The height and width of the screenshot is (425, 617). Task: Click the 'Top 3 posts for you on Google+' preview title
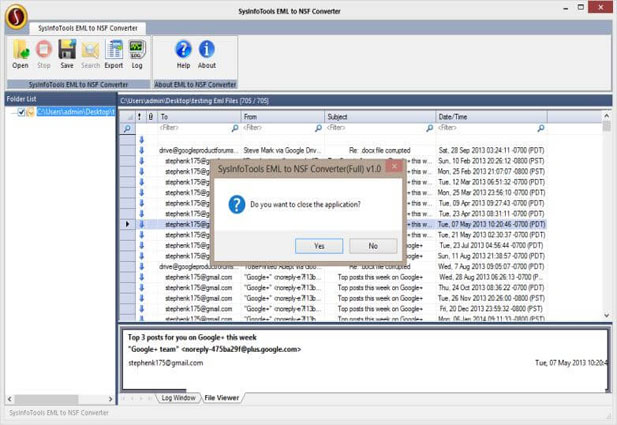(192, 338)
